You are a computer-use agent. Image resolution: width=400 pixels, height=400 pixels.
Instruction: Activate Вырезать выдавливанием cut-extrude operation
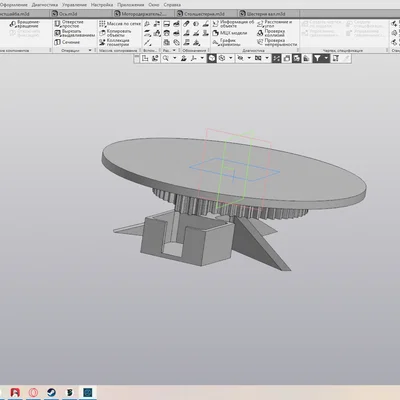(74, 33)
